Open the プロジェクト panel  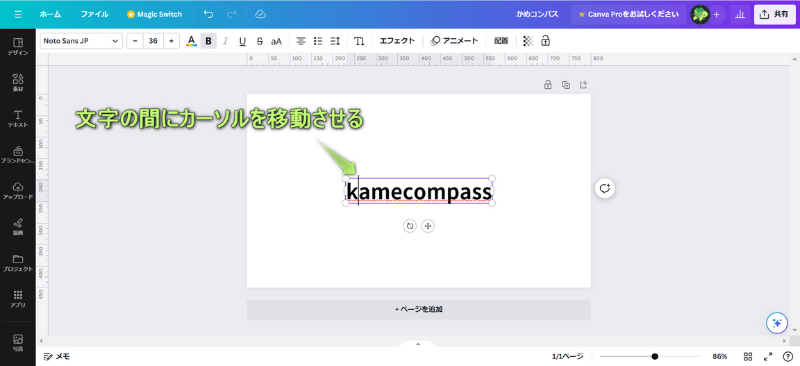[x=18, y=262]
